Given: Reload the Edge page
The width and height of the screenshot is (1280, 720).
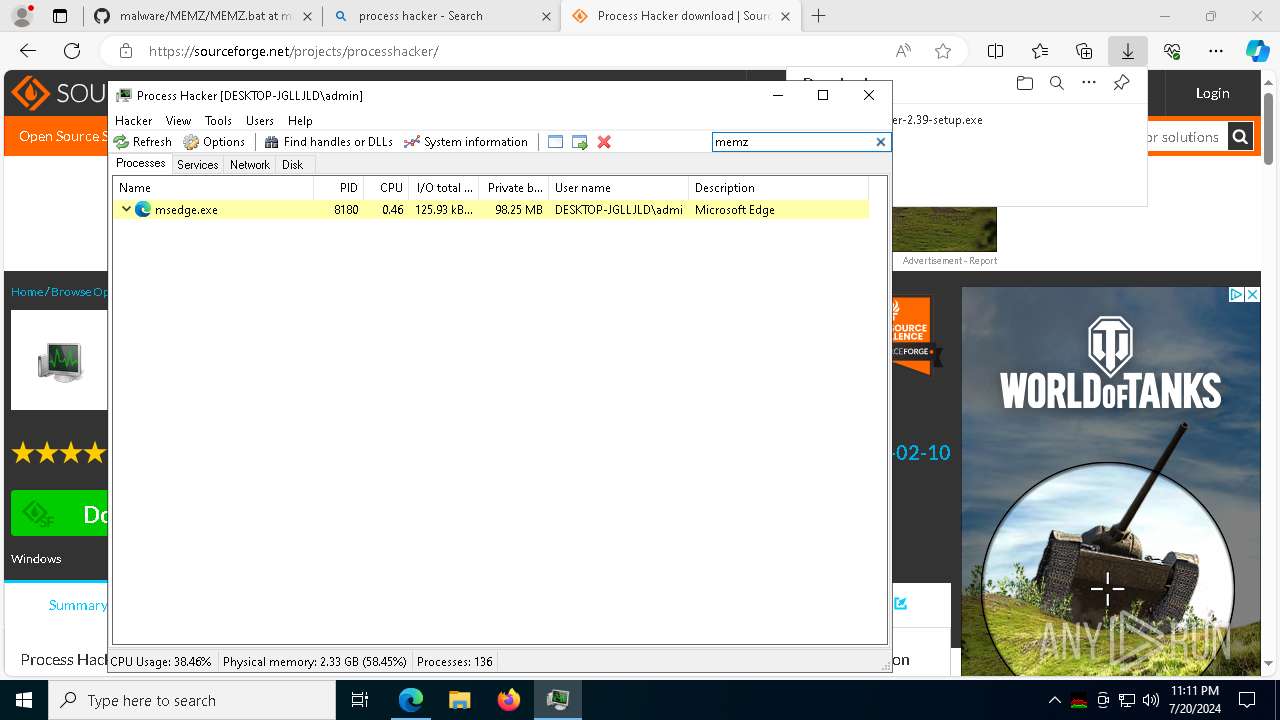Looking at the screenshot, I should pos(72,51).
